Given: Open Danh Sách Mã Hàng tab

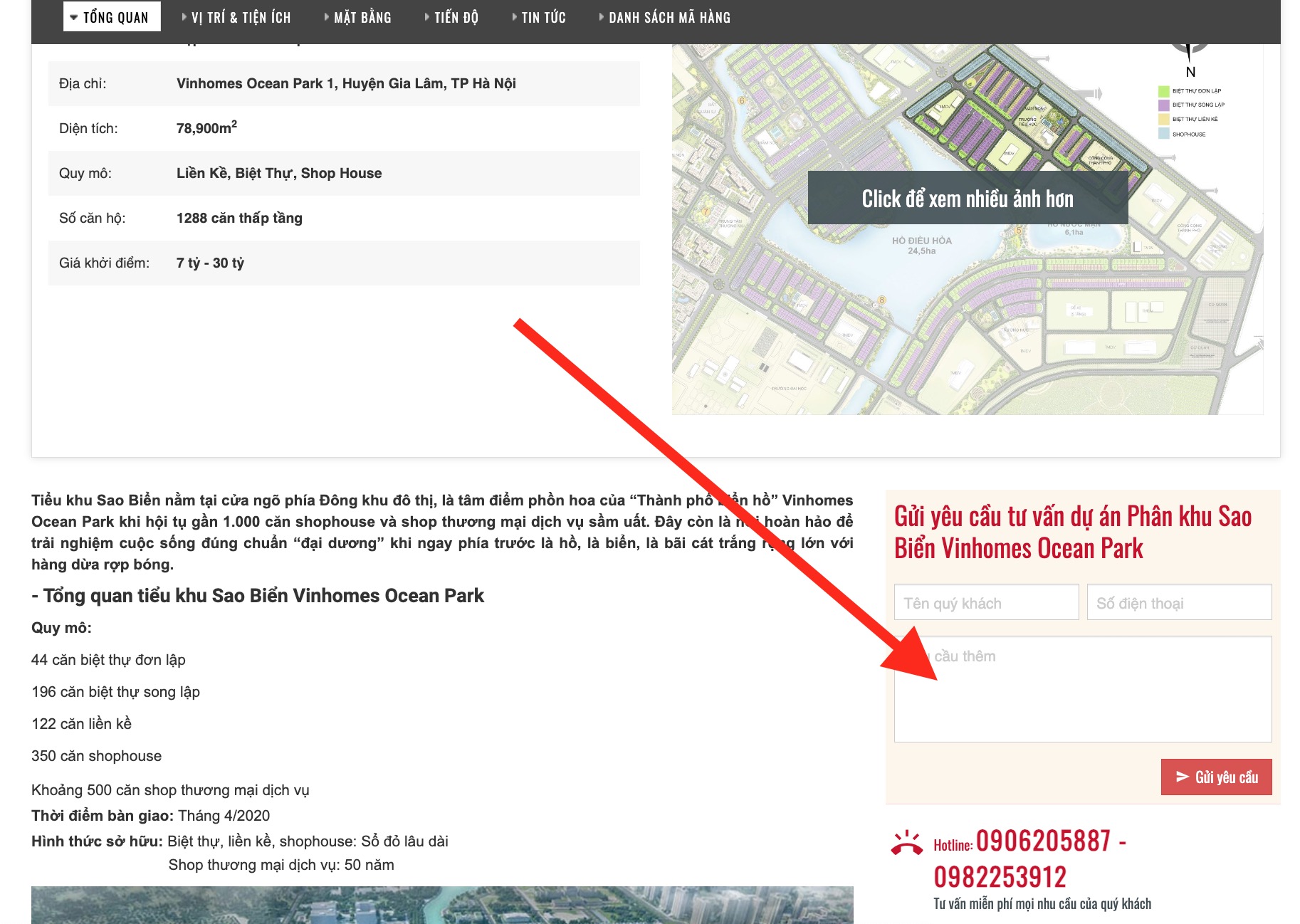Looking at the screenshot, I should [665, 17].
